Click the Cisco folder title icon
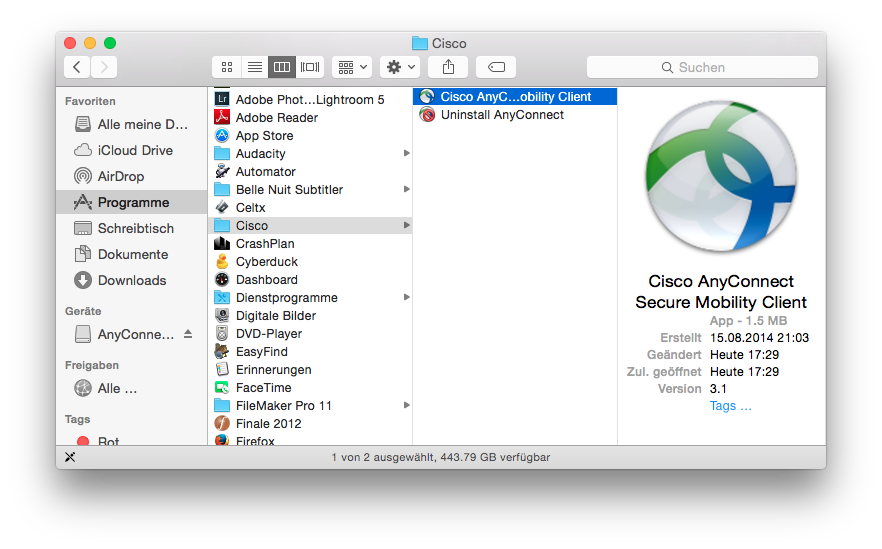This screenshot has width=882, height=549. pos(420,43)
